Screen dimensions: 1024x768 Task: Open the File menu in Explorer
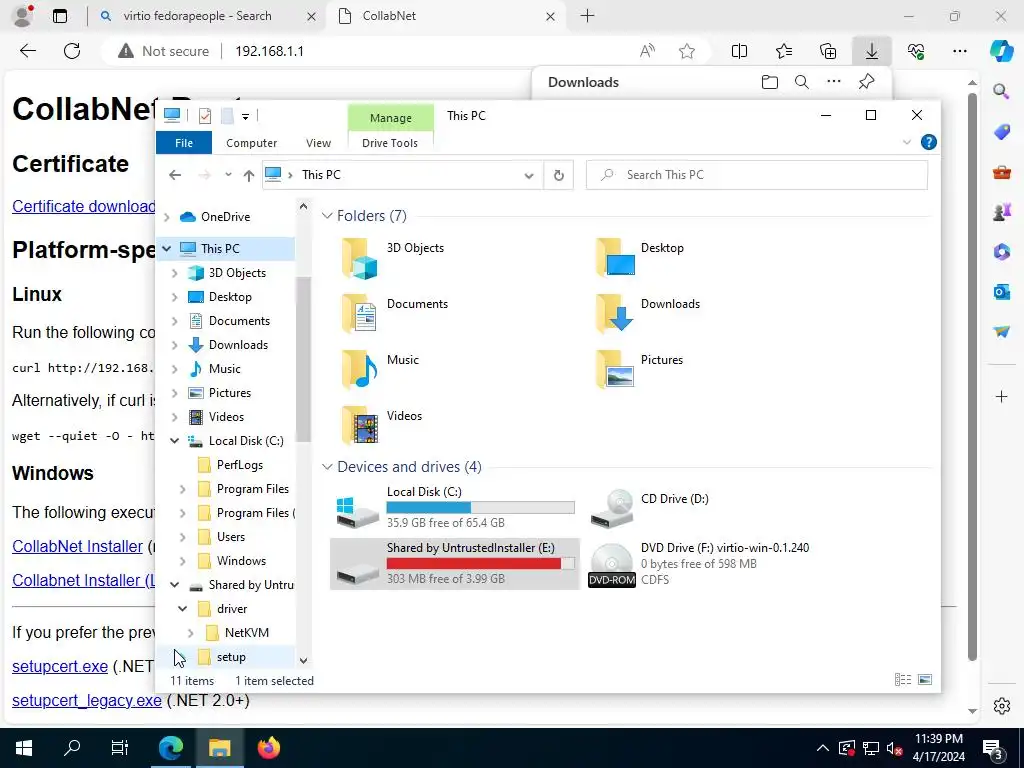(x=184, y=143)
